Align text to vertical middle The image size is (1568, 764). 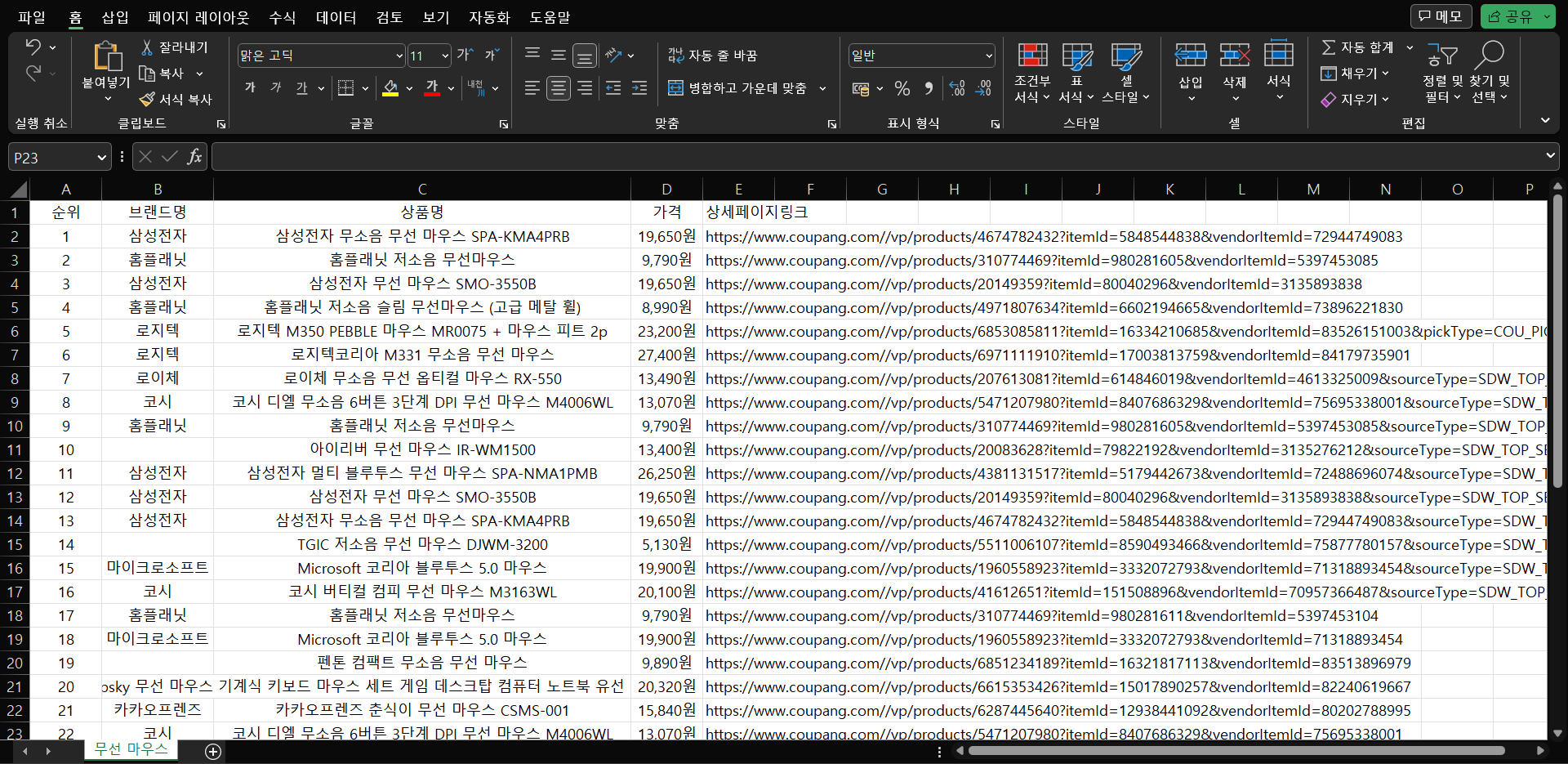tap(559, 55)
